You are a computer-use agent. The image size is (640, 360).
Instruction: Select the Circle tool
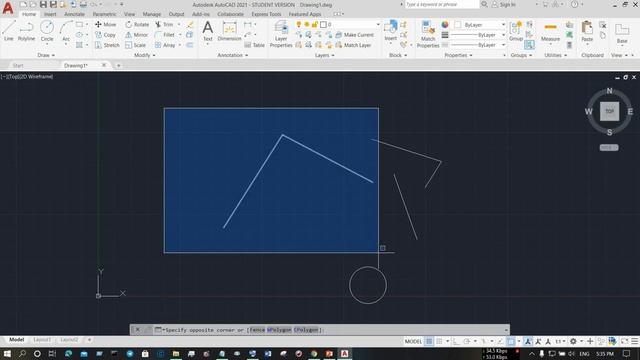tap(47, 31)
